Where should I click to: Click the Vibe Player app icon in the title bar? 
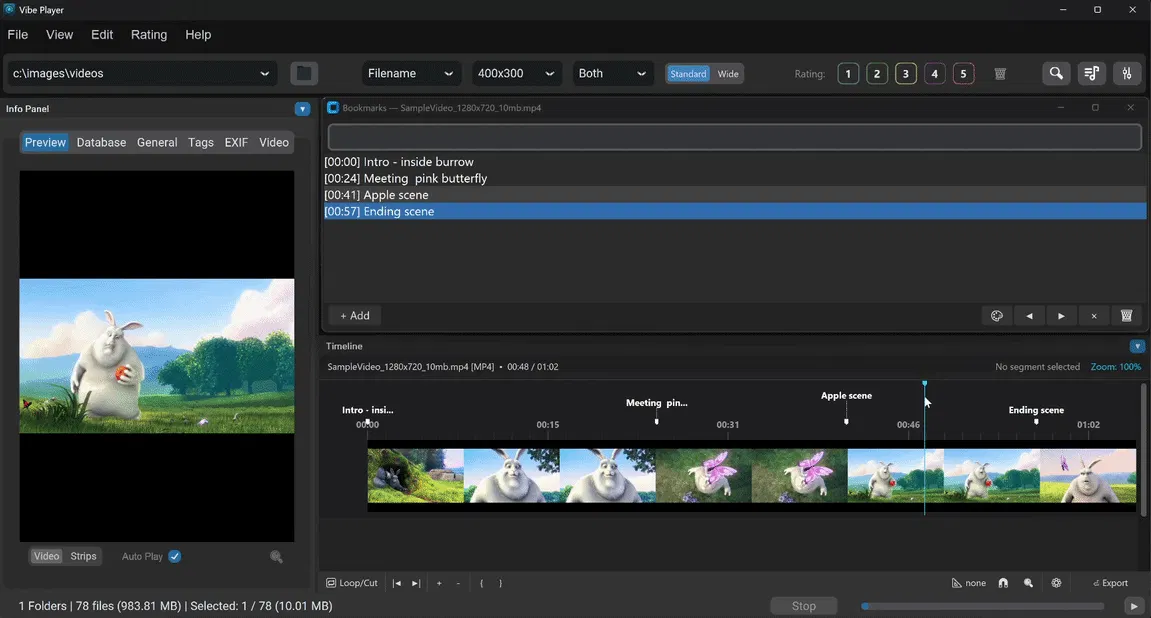tap(9, 9)
